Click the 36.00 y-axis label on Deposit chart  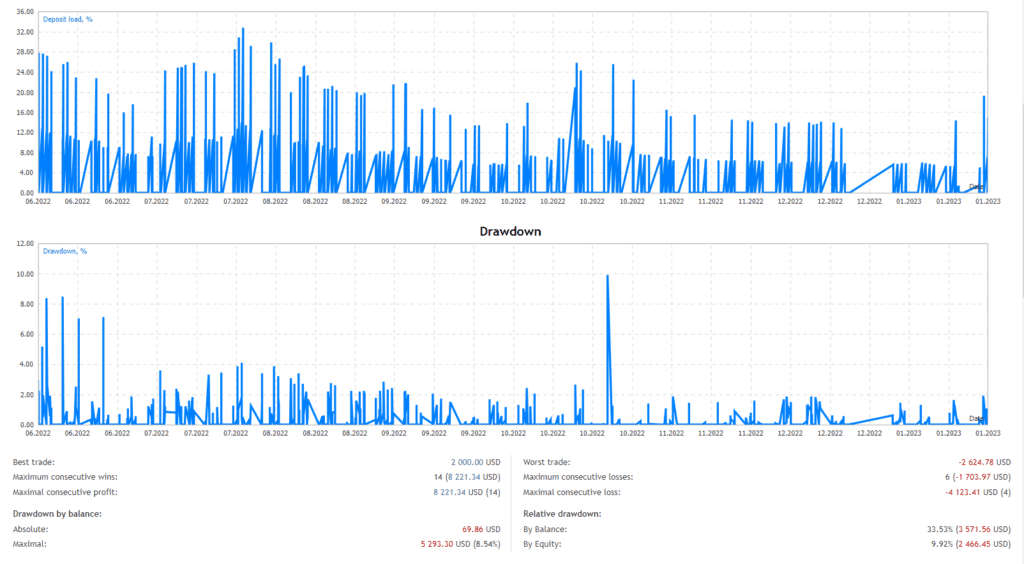tap(22, 12)
